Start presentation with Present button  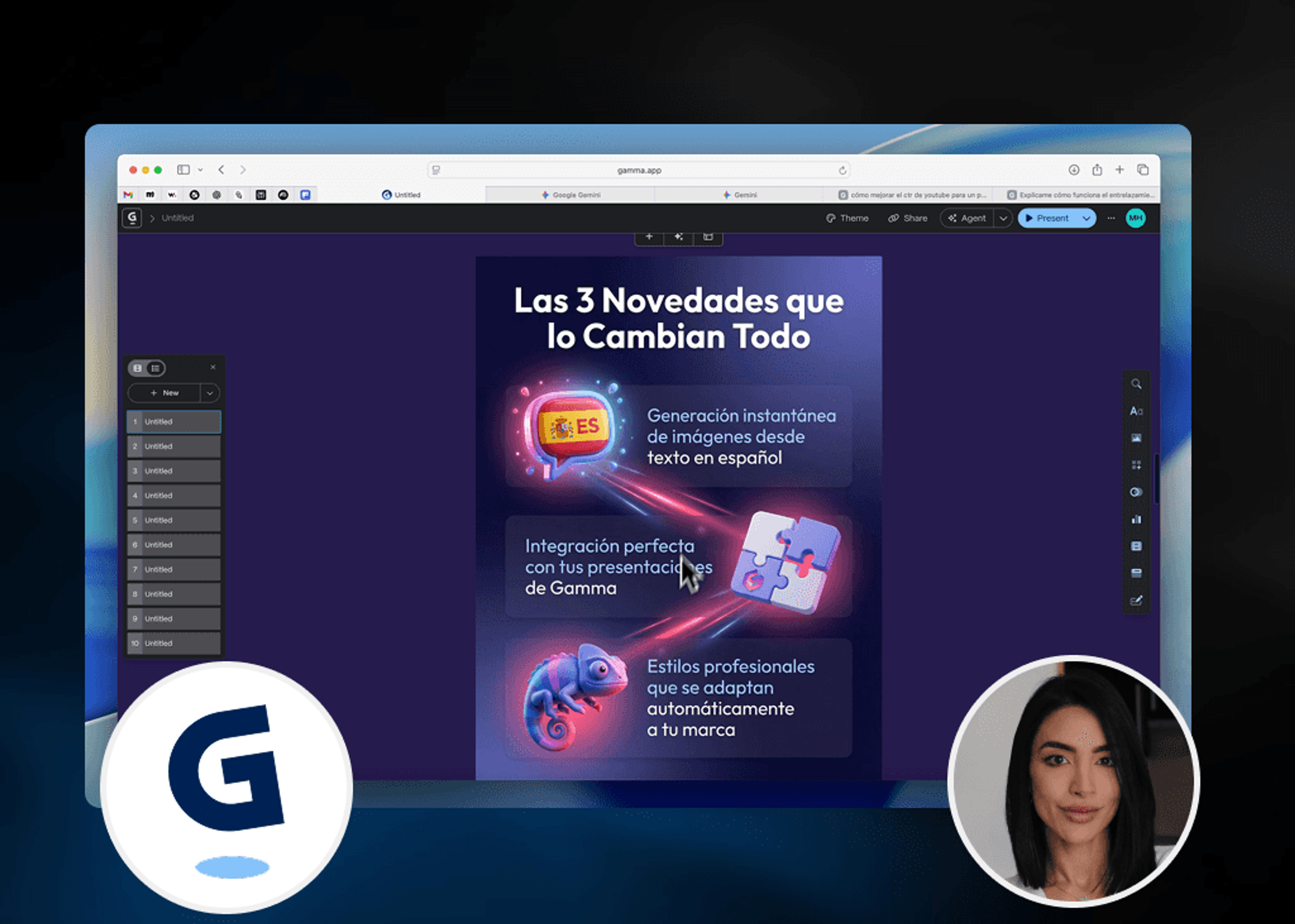pyautogui.click(x=1047, y=218)
